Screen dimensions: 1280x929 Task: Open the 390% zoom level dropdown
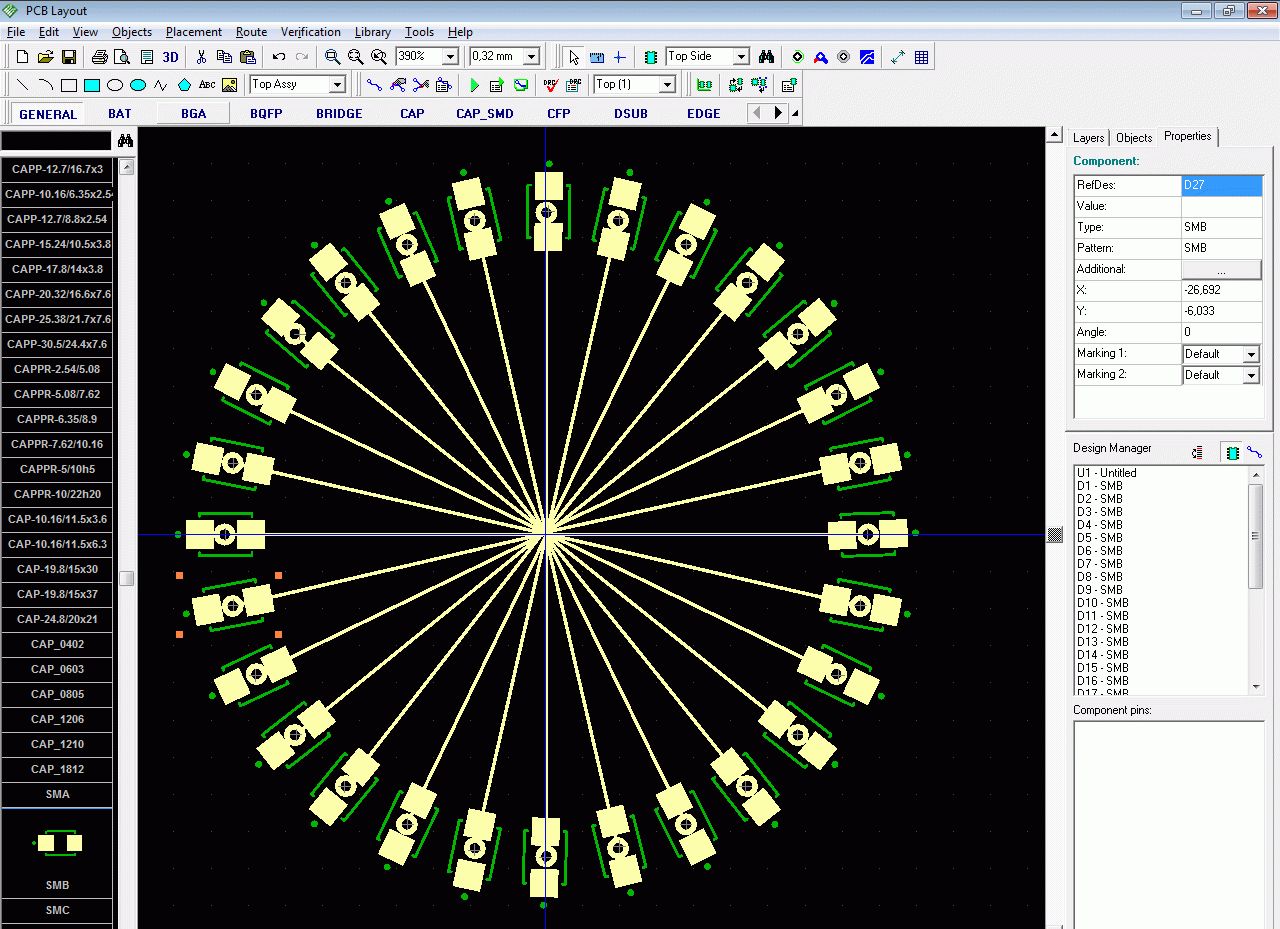click(x=450, y=57)
